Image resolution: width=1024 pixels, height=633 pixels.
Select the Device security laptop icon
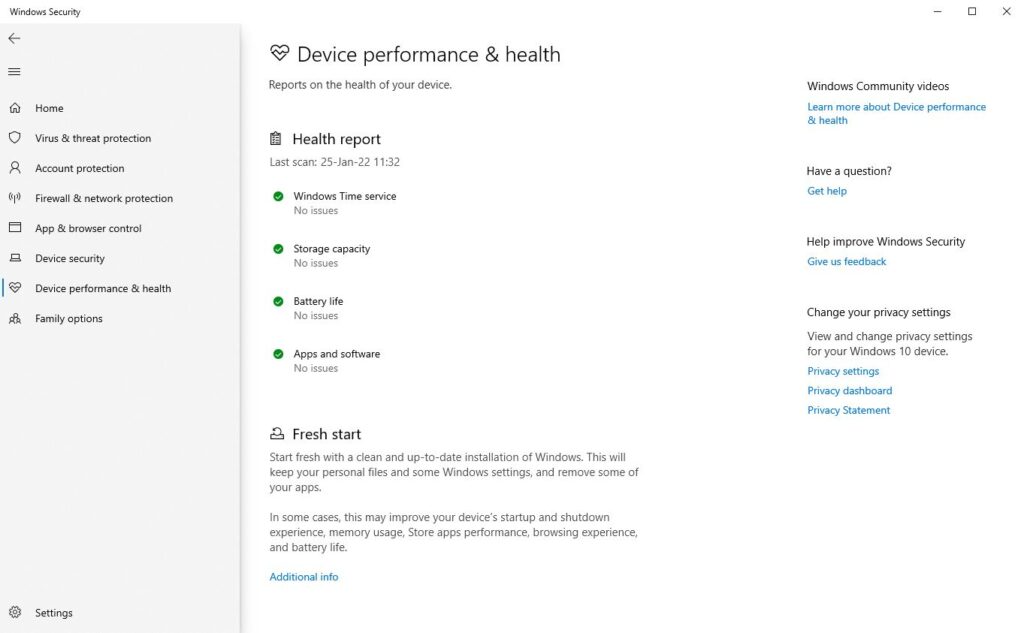tap(14, 258)
